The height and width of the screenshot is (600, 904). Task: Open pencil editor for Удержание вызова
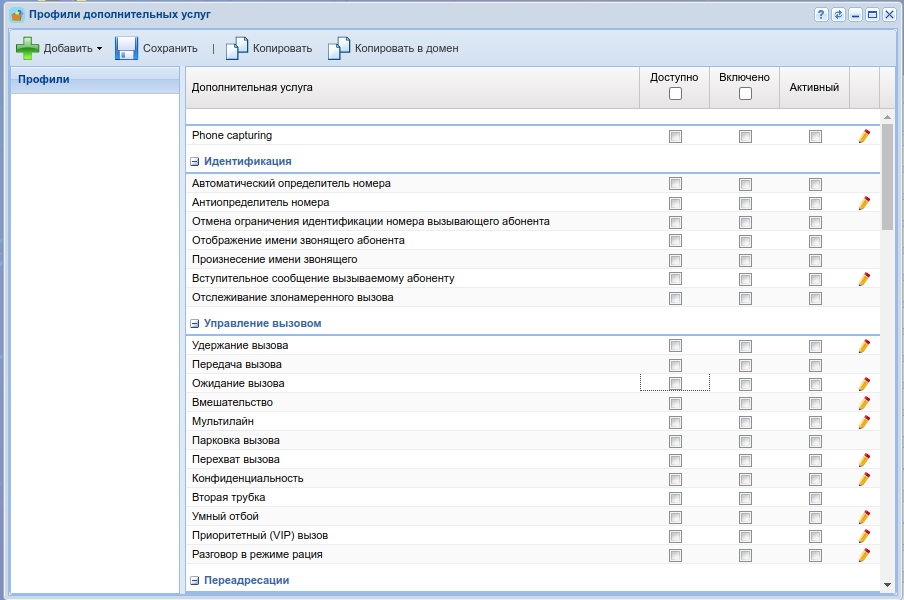coord(864,346)
